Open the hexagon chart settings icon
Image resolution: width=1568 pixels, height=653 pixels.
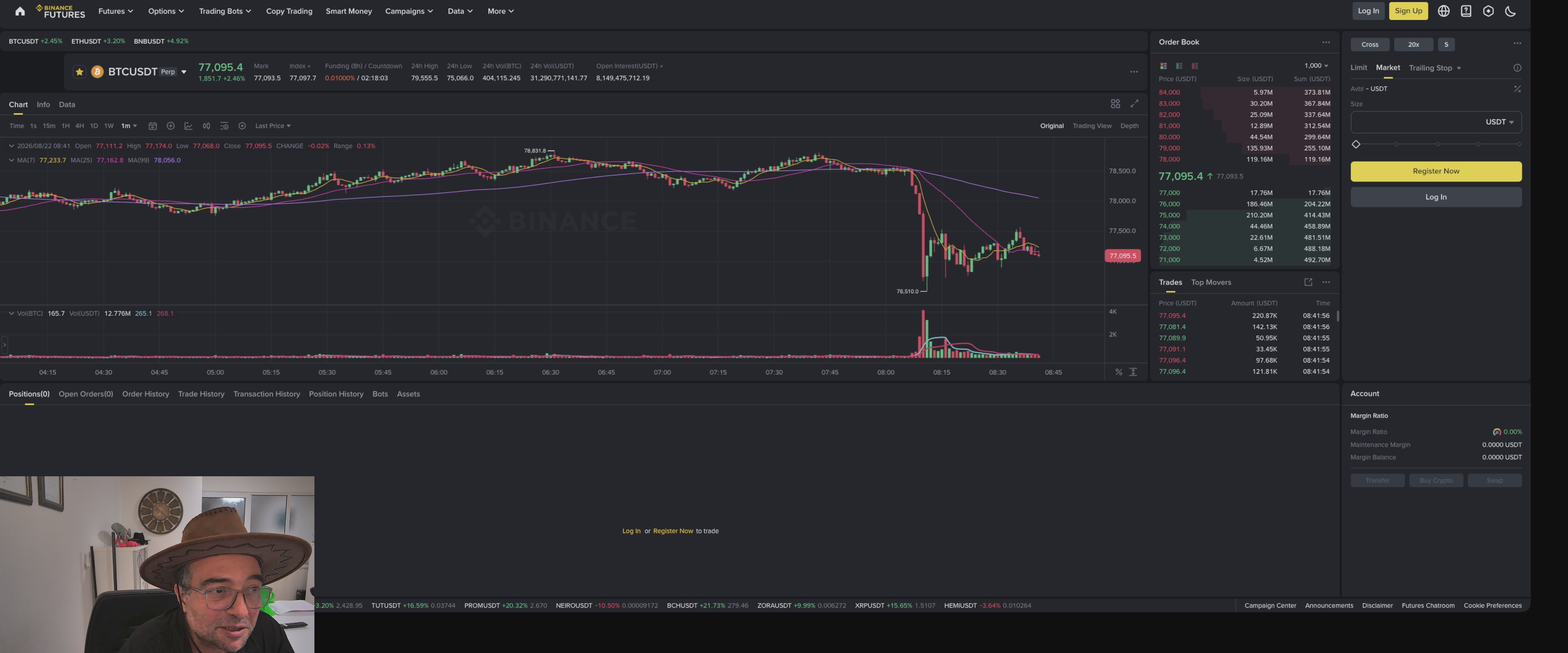[x=242, y=126]
